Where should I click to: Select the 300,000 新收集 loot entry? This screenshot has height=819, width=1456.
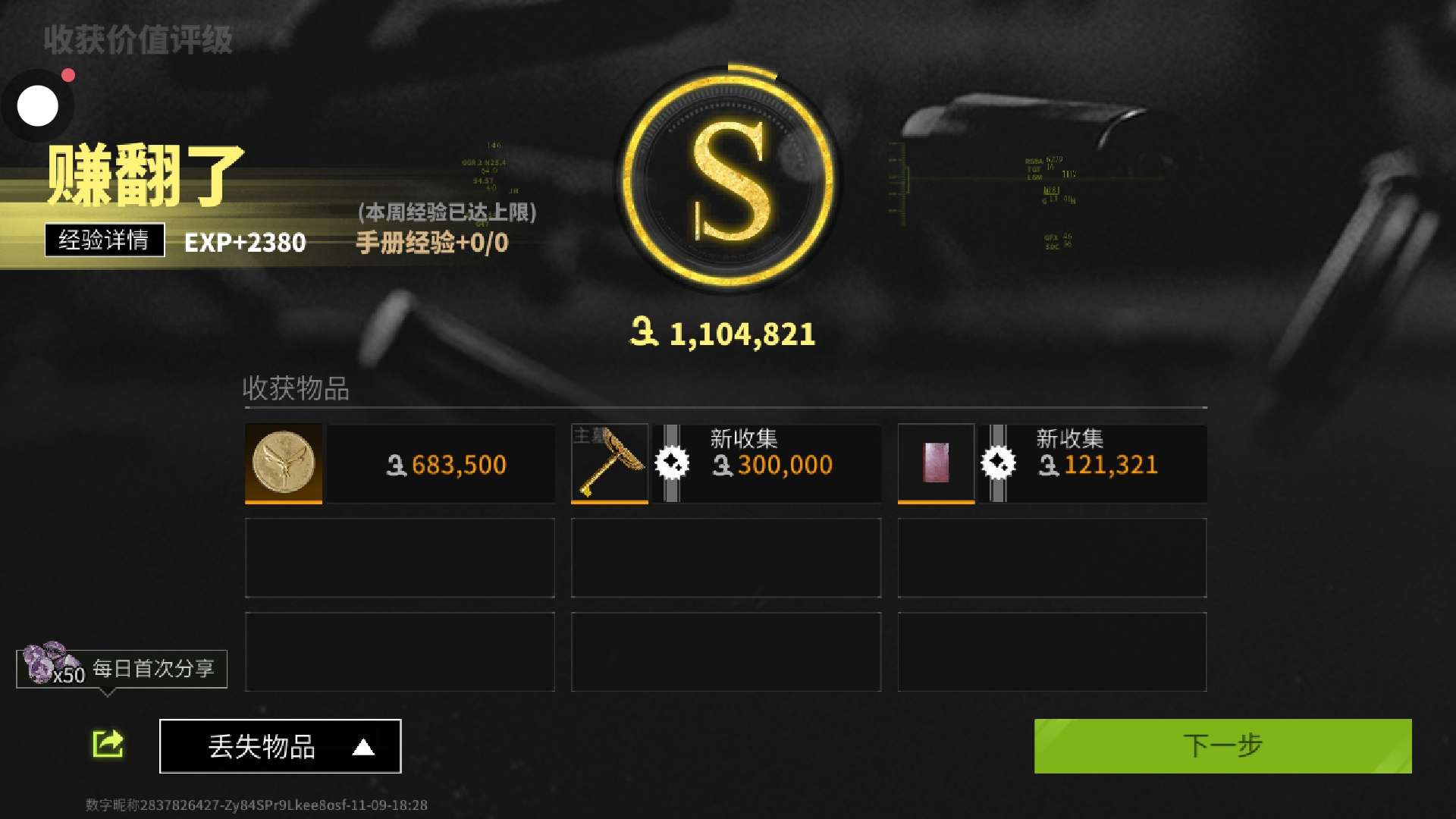pyautogui.click(x=726, y=463)
